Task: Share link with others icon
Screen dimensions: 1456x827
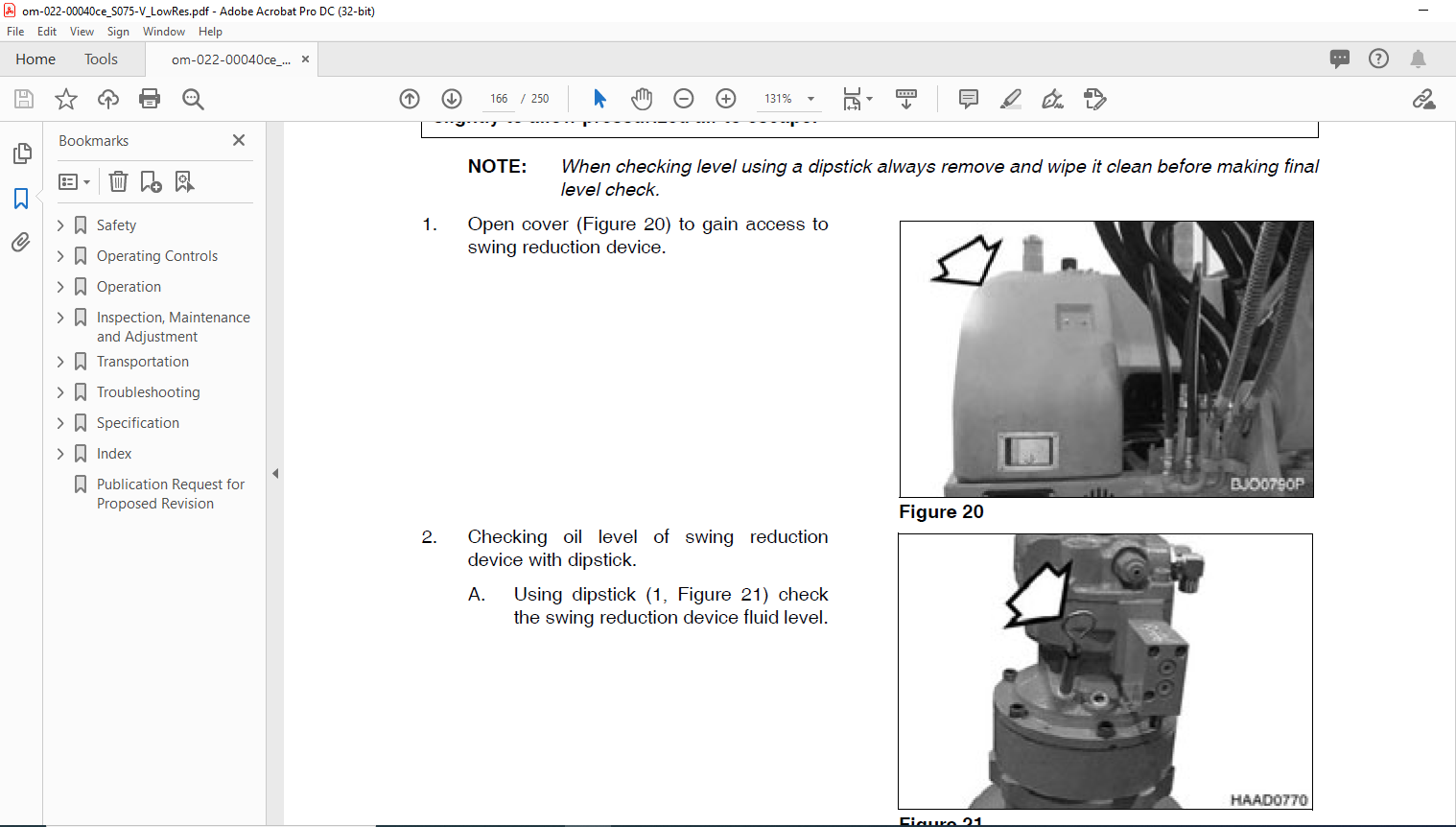Action: point(1424,99)
